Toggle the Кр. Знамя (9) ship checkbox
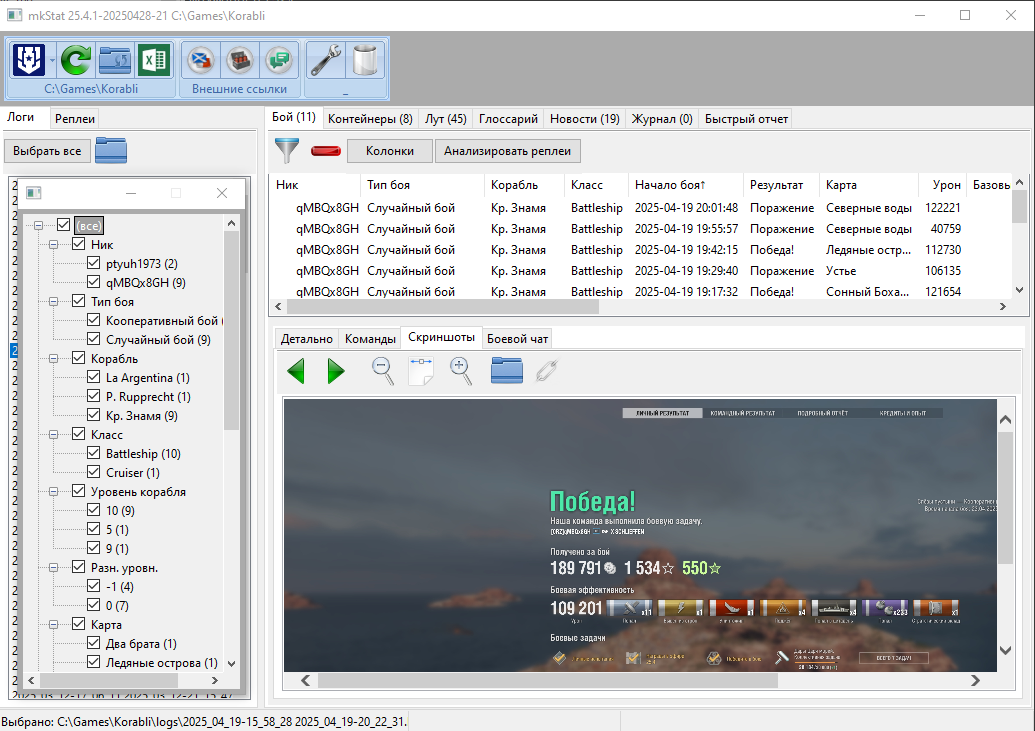1035x731 pixels. [94, 416]
